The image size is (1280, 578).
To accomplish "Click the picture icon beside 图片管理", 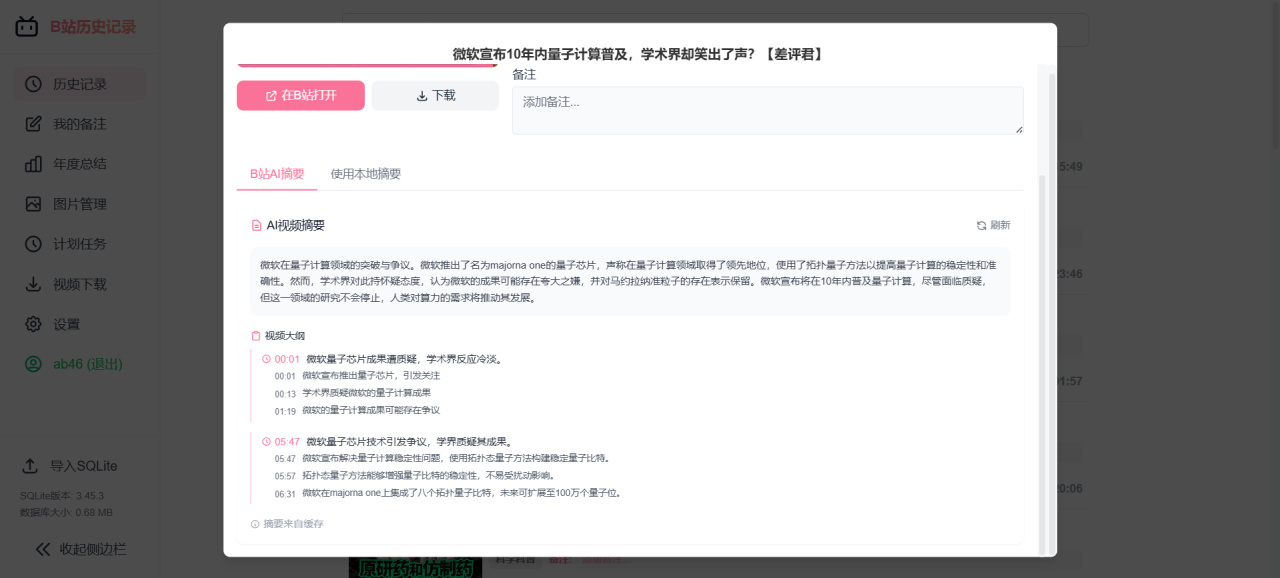I will [33, 204].
